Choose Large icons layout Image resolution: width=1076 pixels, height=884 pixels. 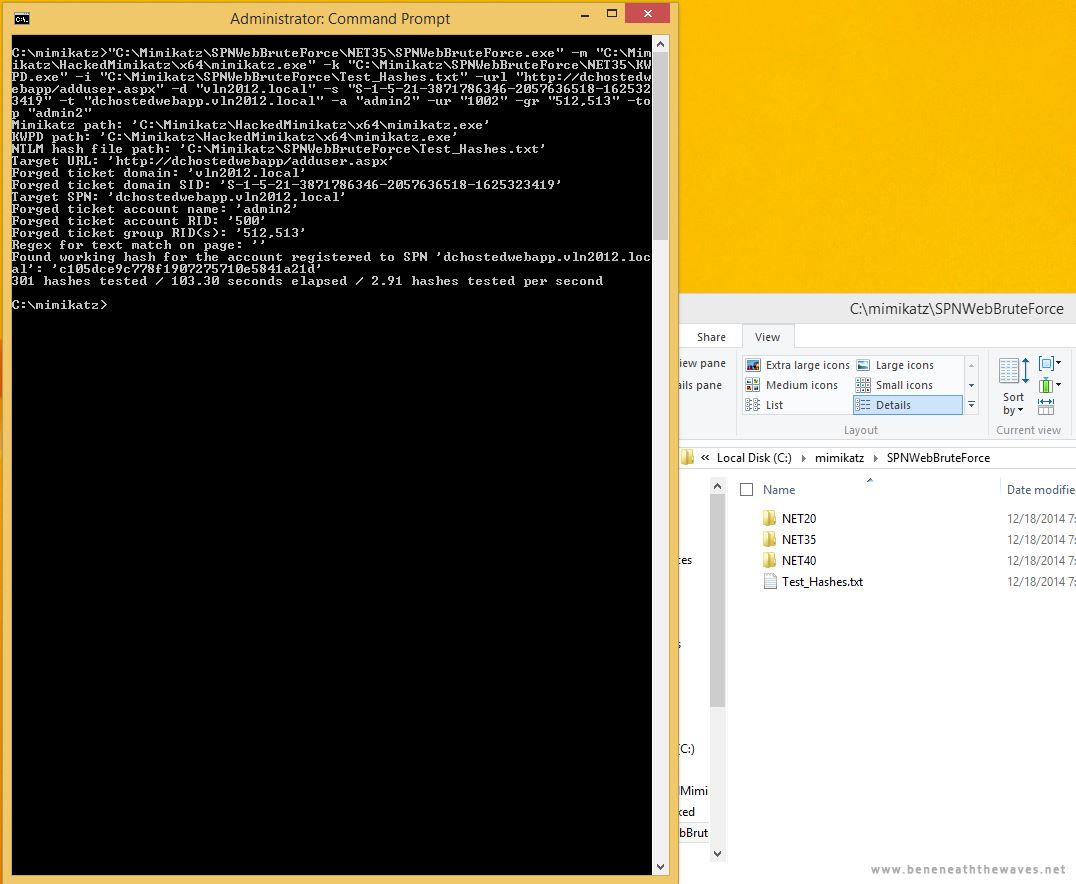[x=895, y=365]
